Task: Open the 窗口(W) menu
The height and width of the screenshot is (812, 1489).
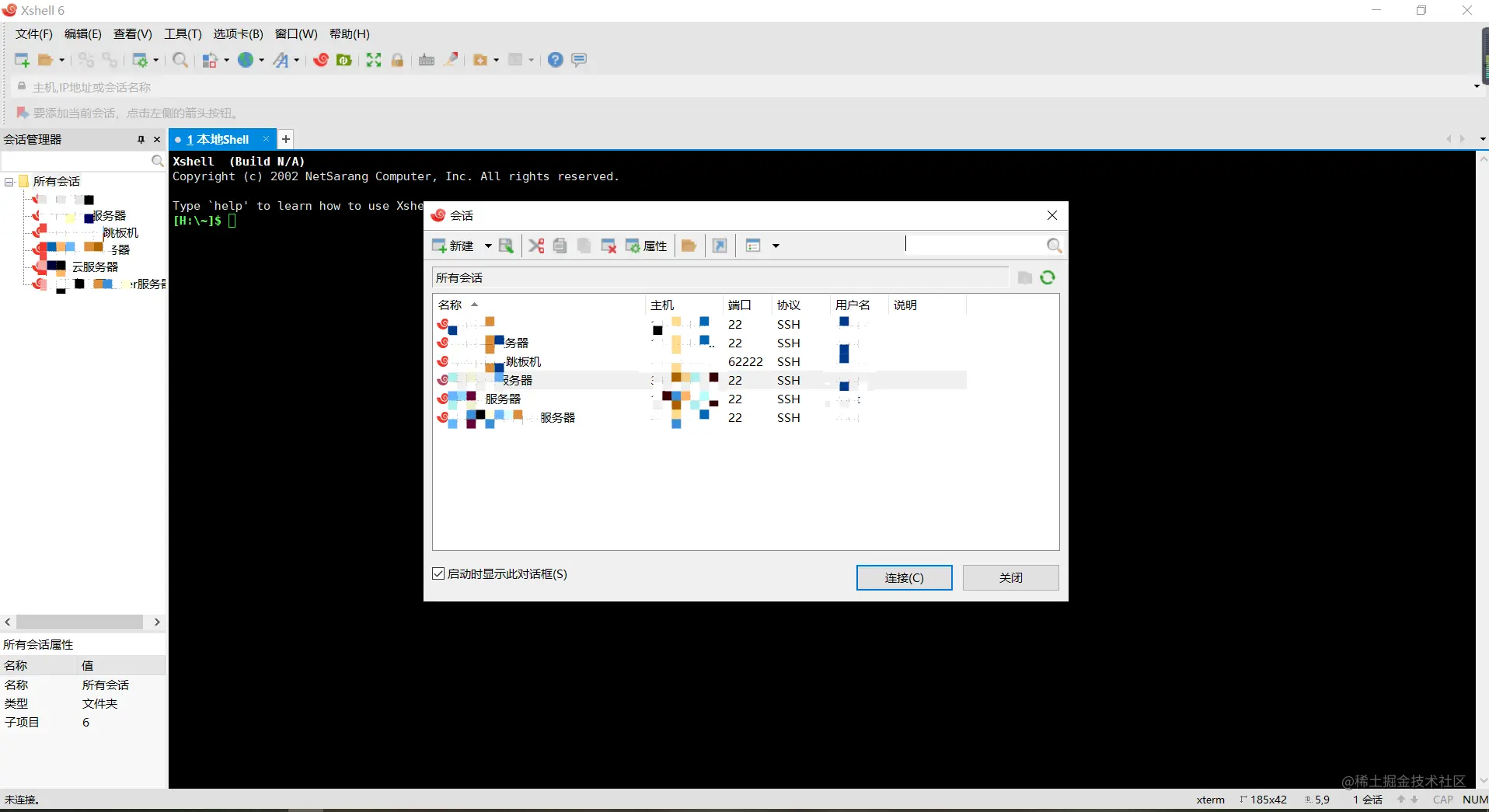Action: 296,34
